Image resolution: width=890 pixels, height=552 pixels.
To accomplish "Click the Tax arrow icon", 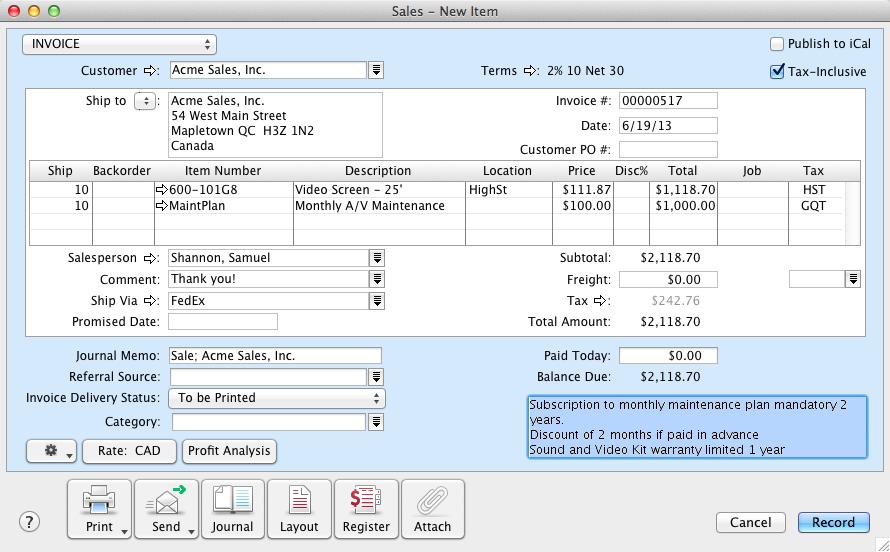I will (x=600, y=301).
